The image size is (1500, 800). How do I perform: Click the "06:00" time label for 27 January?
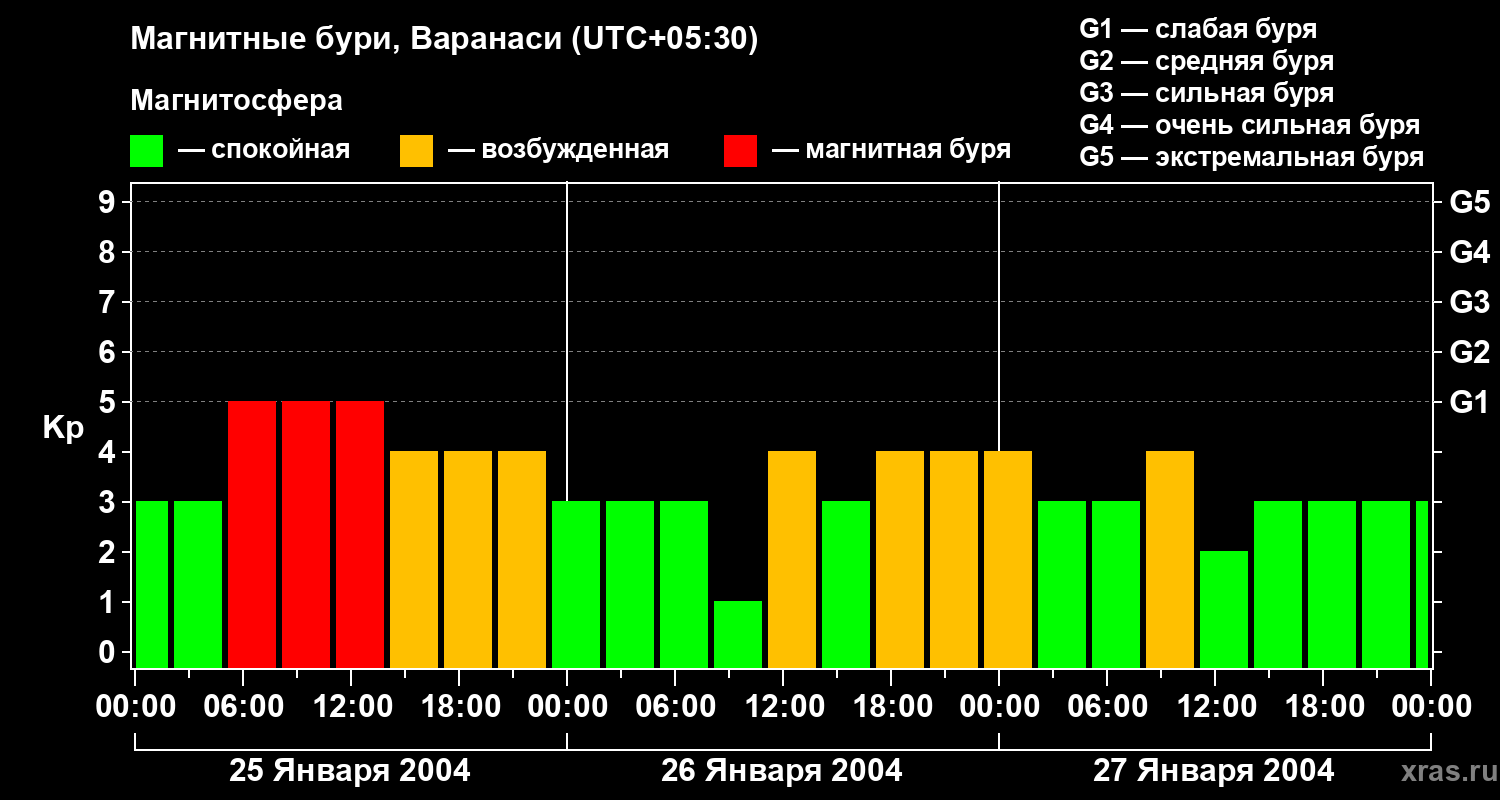coord(1107,707)
